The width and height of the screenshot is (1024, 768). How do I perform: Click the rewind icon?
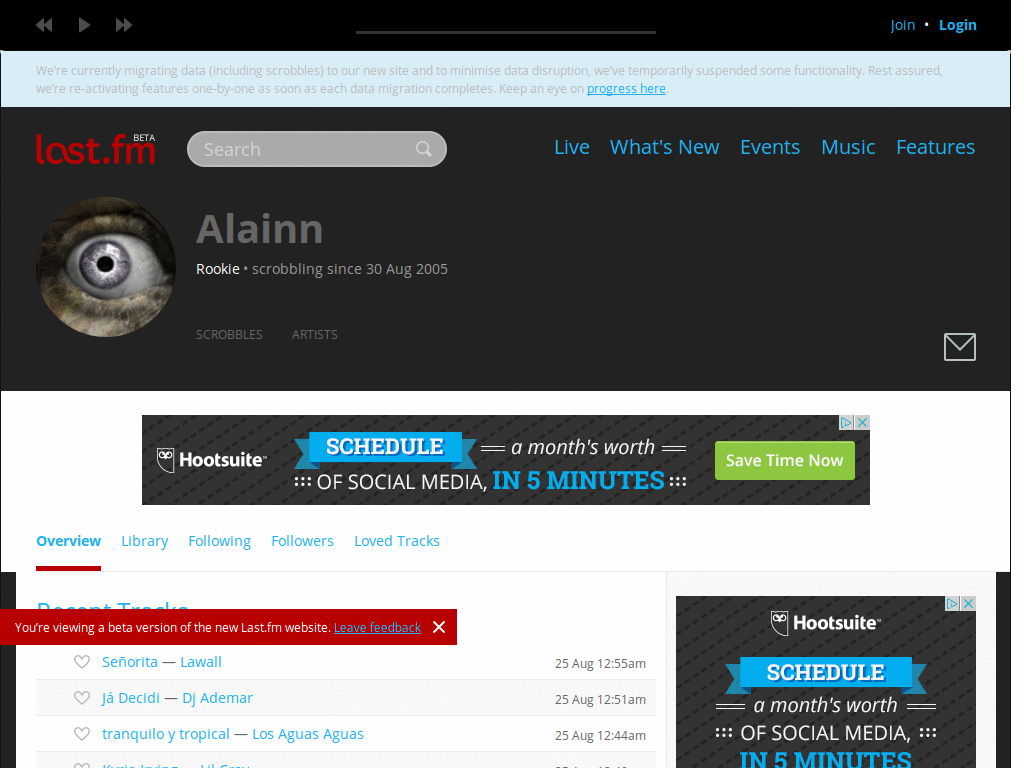pos(44,25)
